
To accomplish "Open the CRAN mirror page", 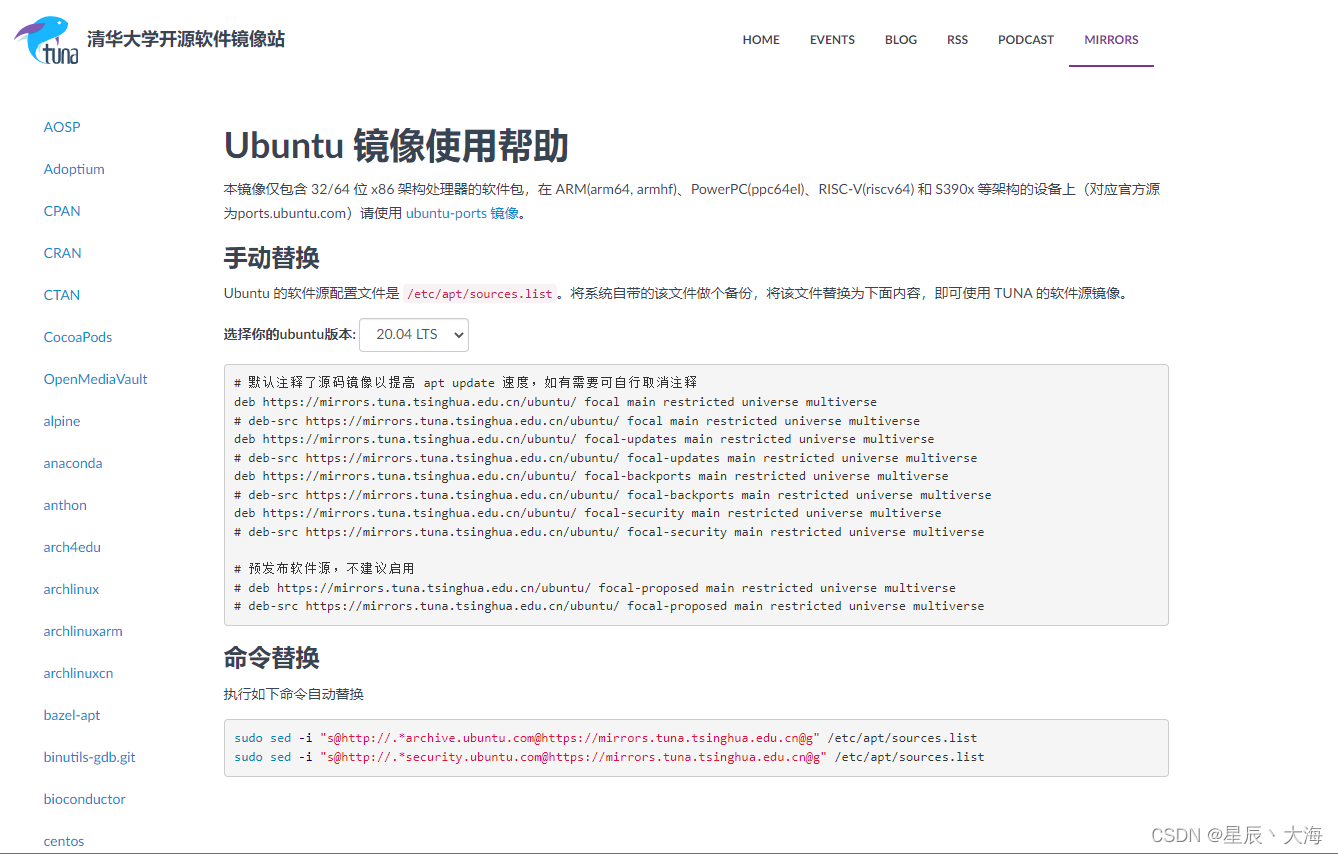I will [x=62, y=253].
